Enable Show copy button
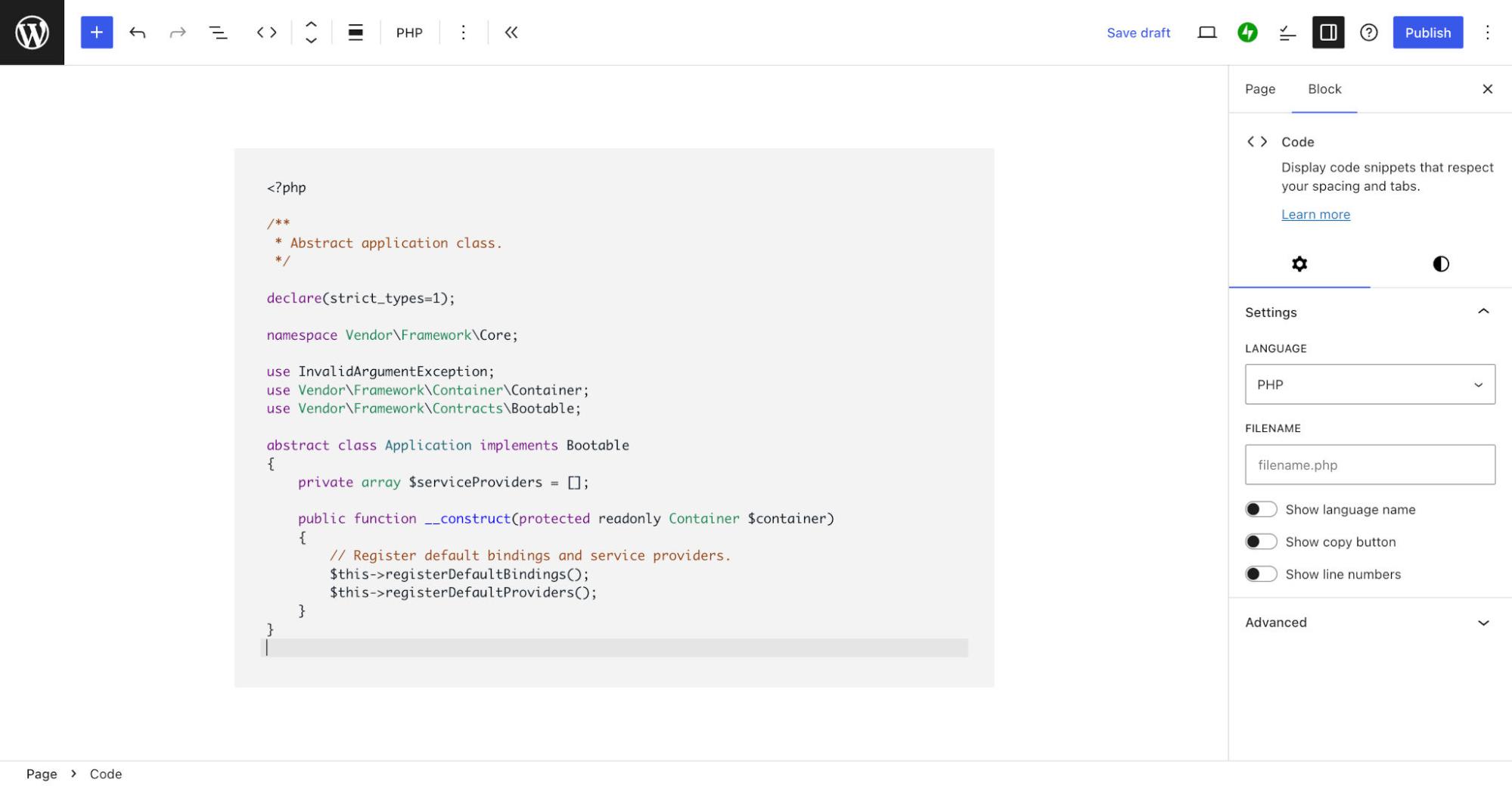This screenshot has height=786, width=1512. point(1261,541)
